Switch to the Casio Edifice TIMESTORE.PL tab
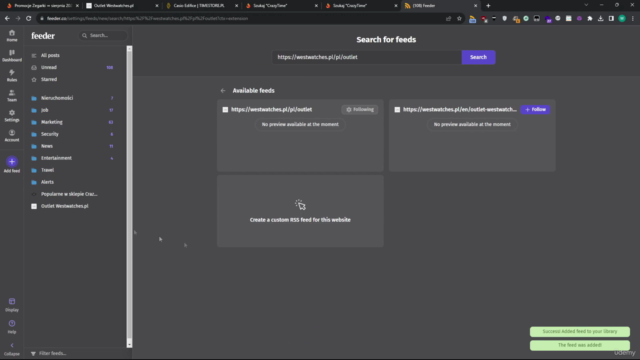The width and height of the screenshot is (640, 360). 201,6
